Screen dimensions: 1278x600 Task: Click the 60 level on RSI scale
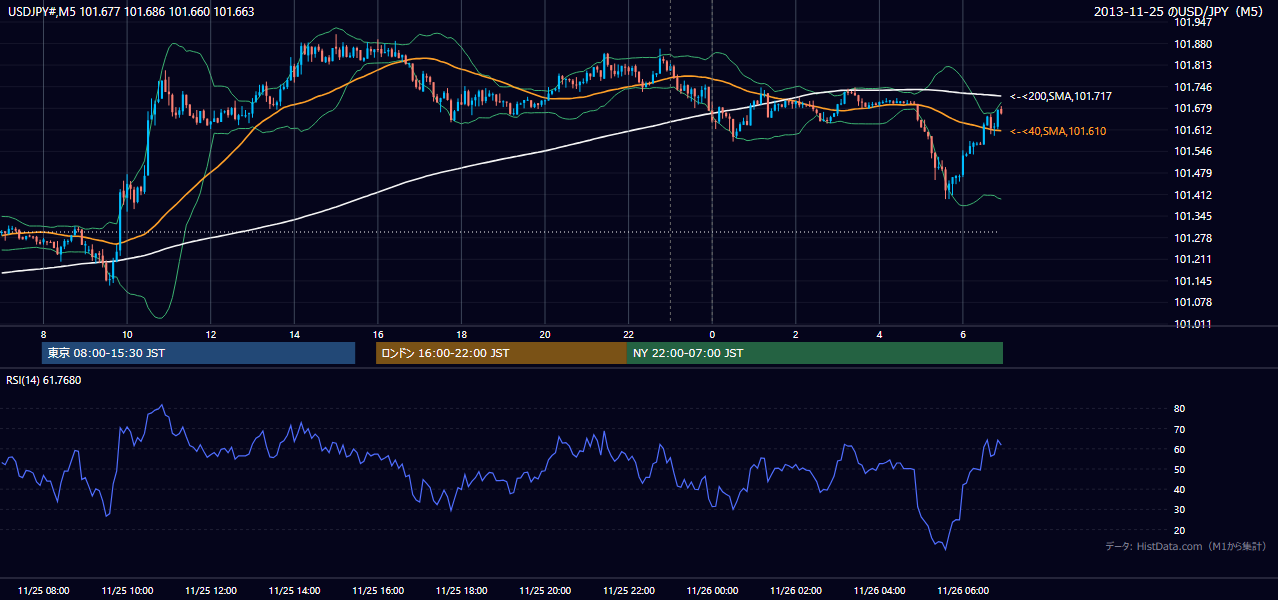pos(1179,449)
